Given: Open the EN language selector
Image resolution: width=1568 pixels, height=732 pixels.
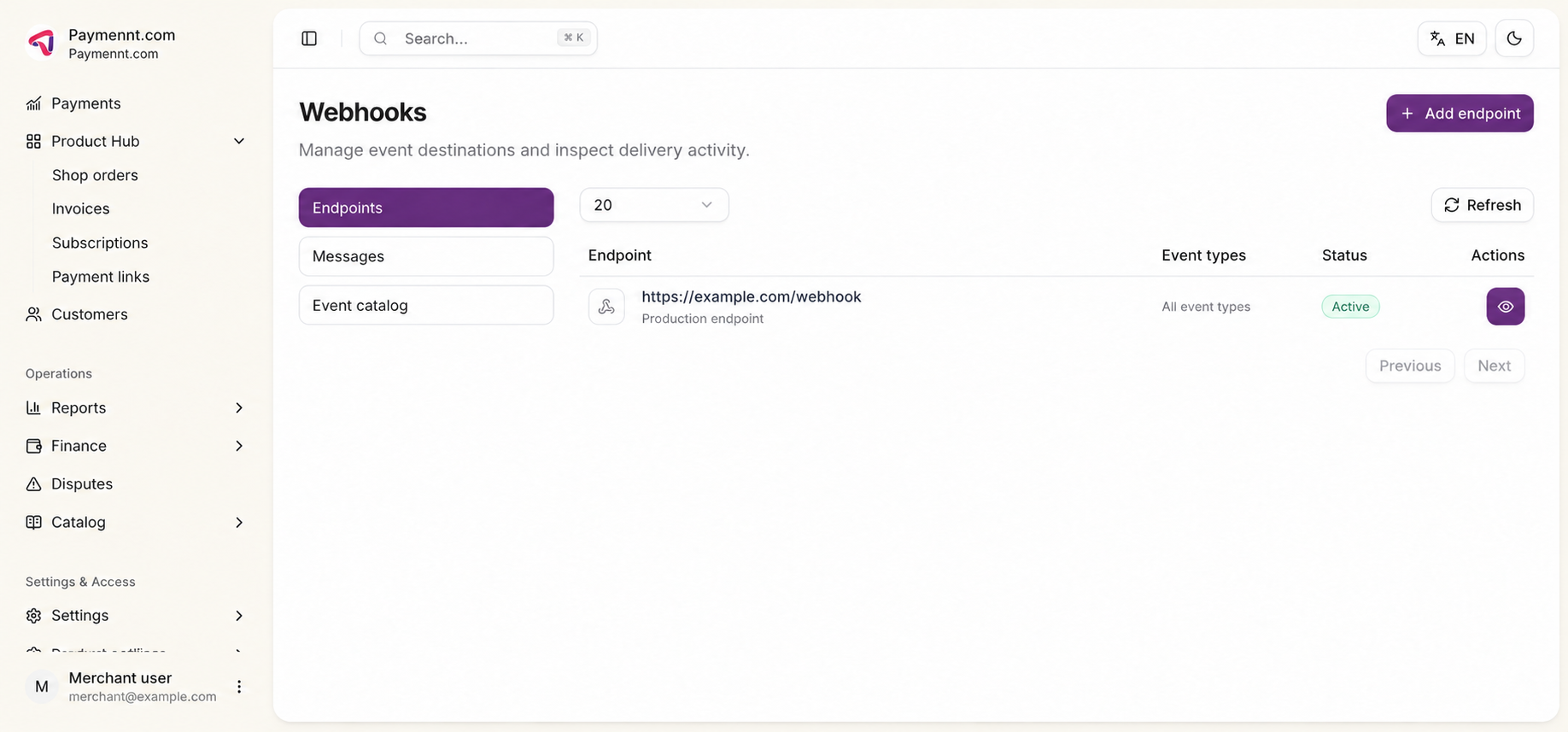Looking at the screenshot, I should tap(1452, 38).
